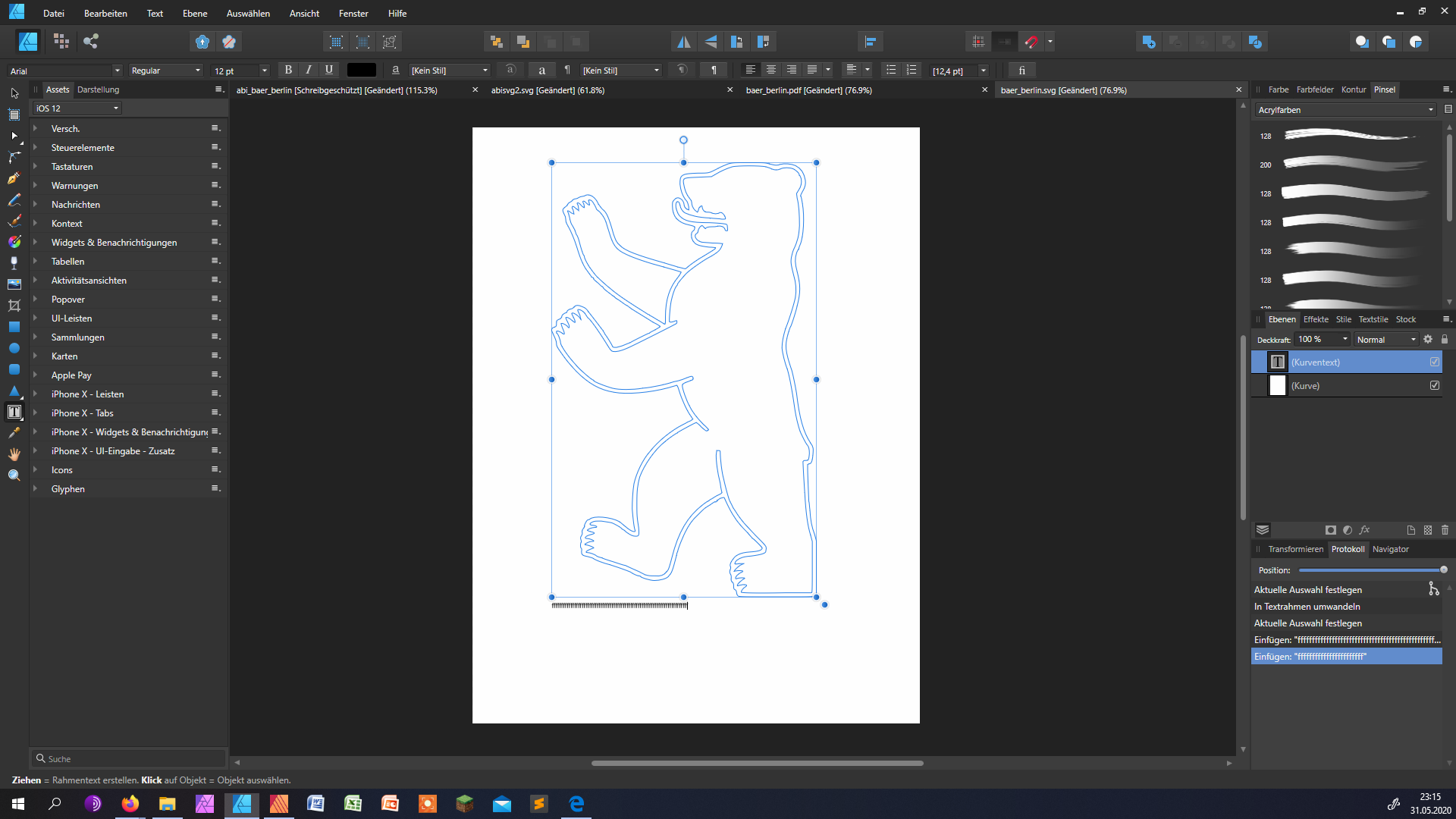
Task: Switch to the Pixel Persona
Action: click(x=61, y=42)
